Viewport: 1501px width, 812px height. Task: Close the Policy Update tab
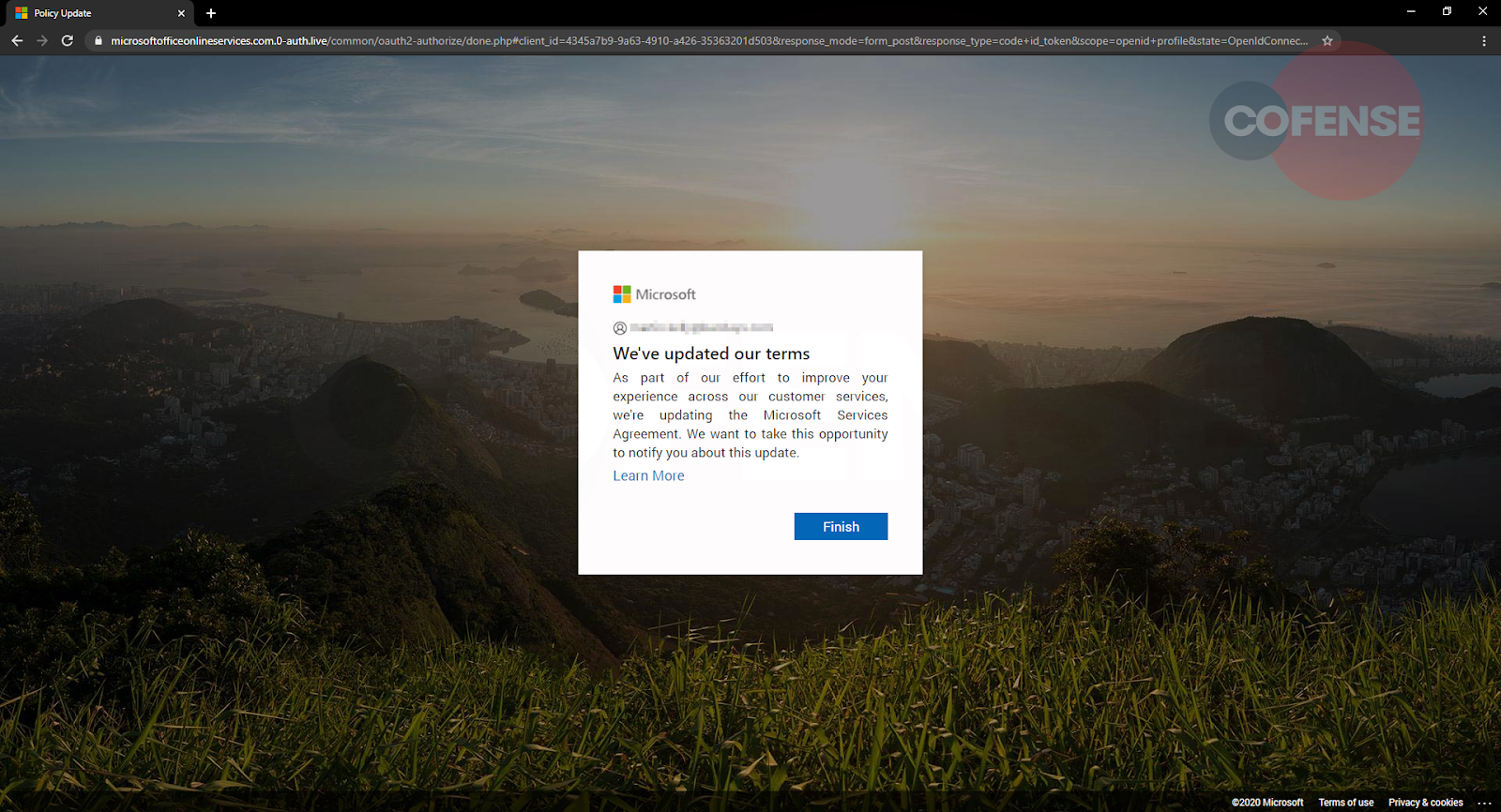181,13
